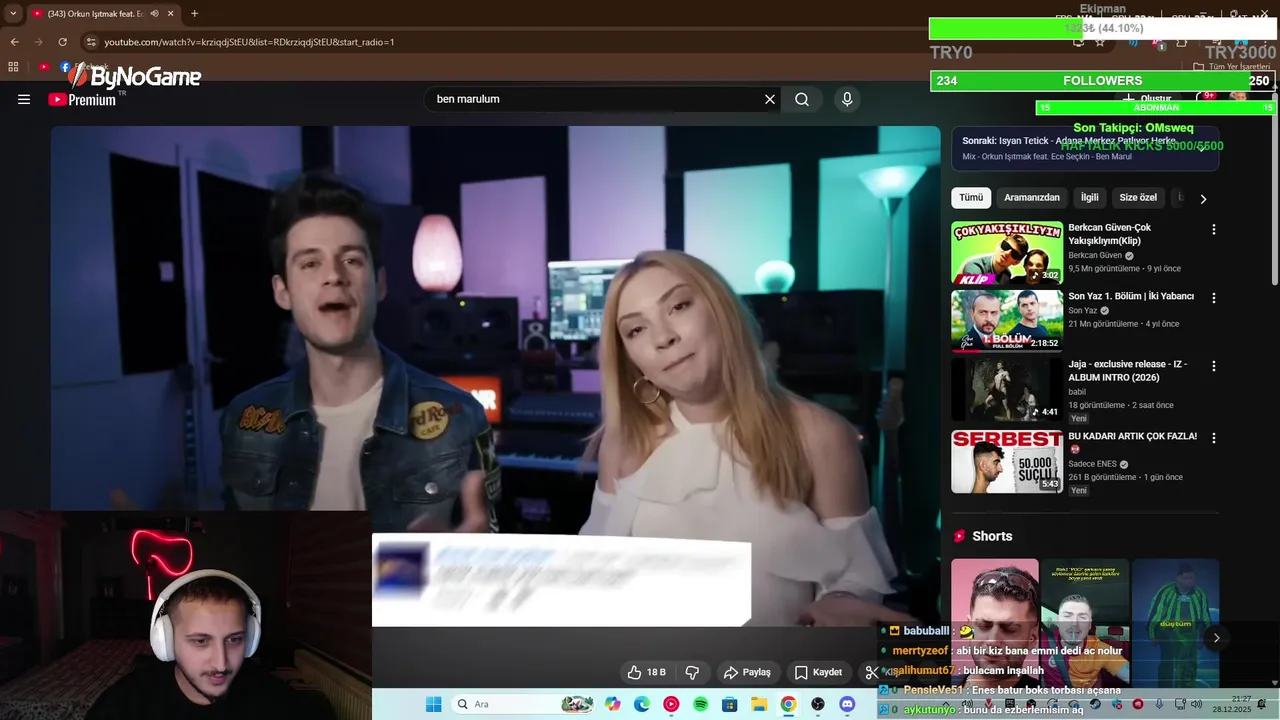Screen dimensions: 1280x720
Task: Open OBS Studio from the taskbar
Action: click(x=818, y=704)
